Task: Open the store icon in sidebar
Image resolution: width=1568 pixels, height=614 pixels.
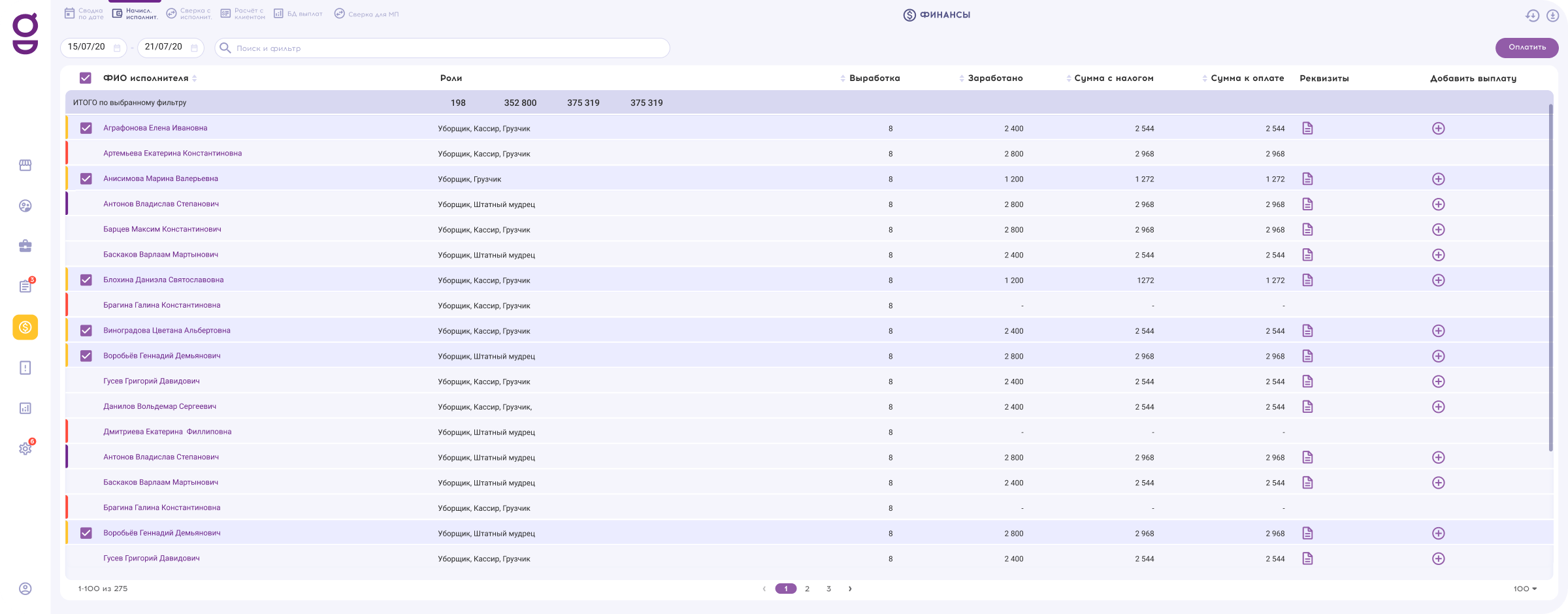Action: (x=25, y=165)
